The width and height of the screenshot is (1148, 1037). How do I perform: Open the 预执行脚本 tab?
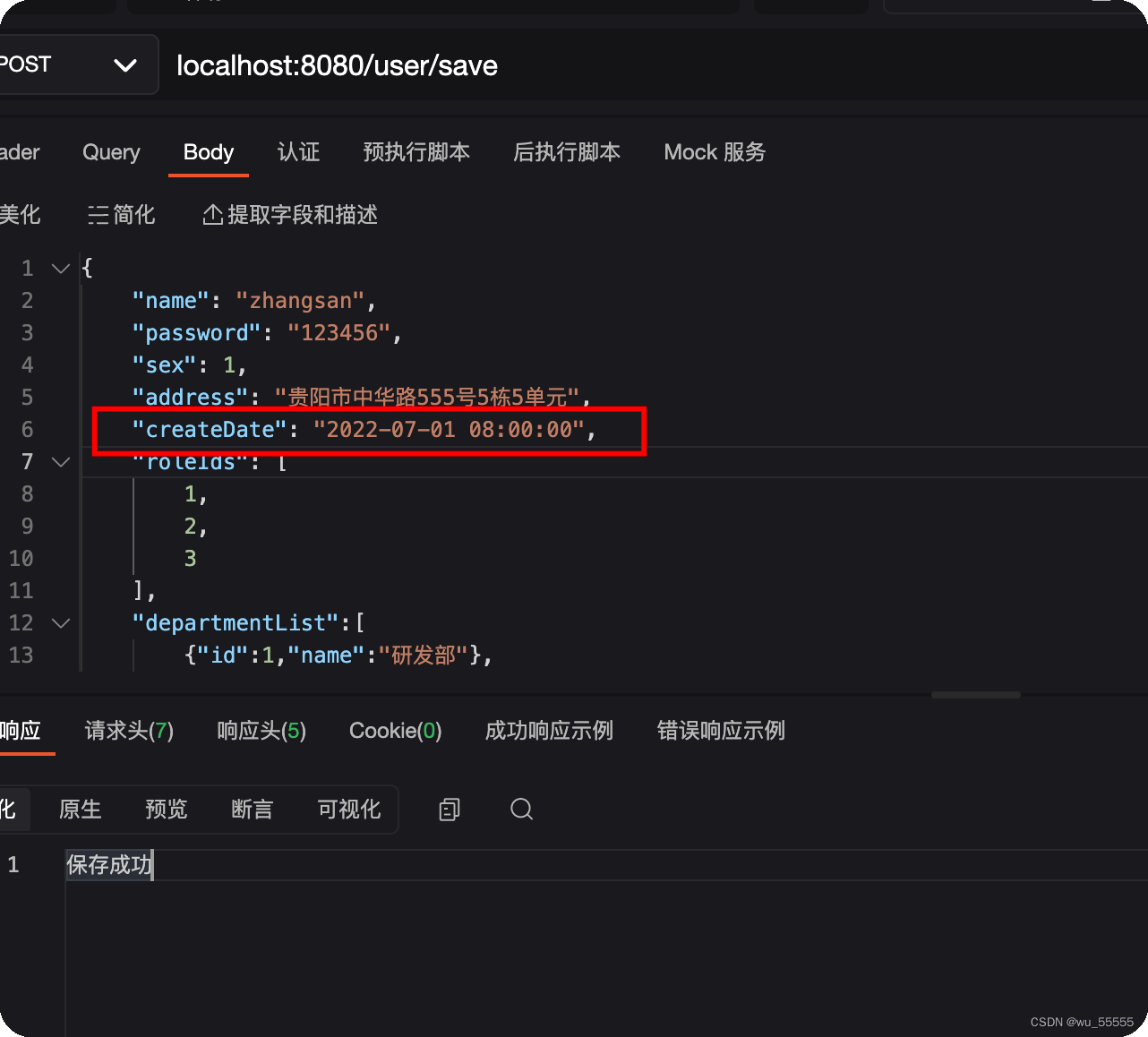(416, 152)
